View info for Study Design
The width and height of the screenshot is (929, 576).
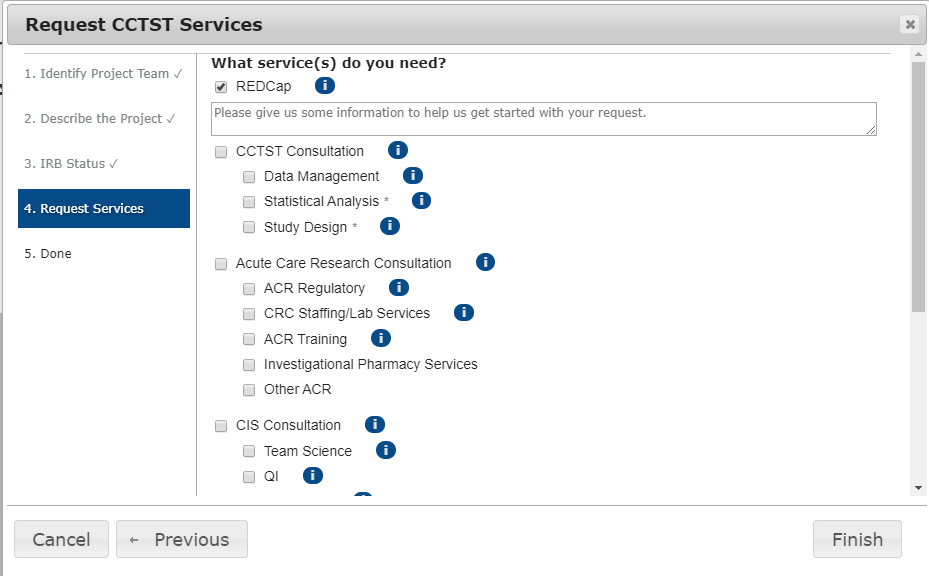click(389, 226)
